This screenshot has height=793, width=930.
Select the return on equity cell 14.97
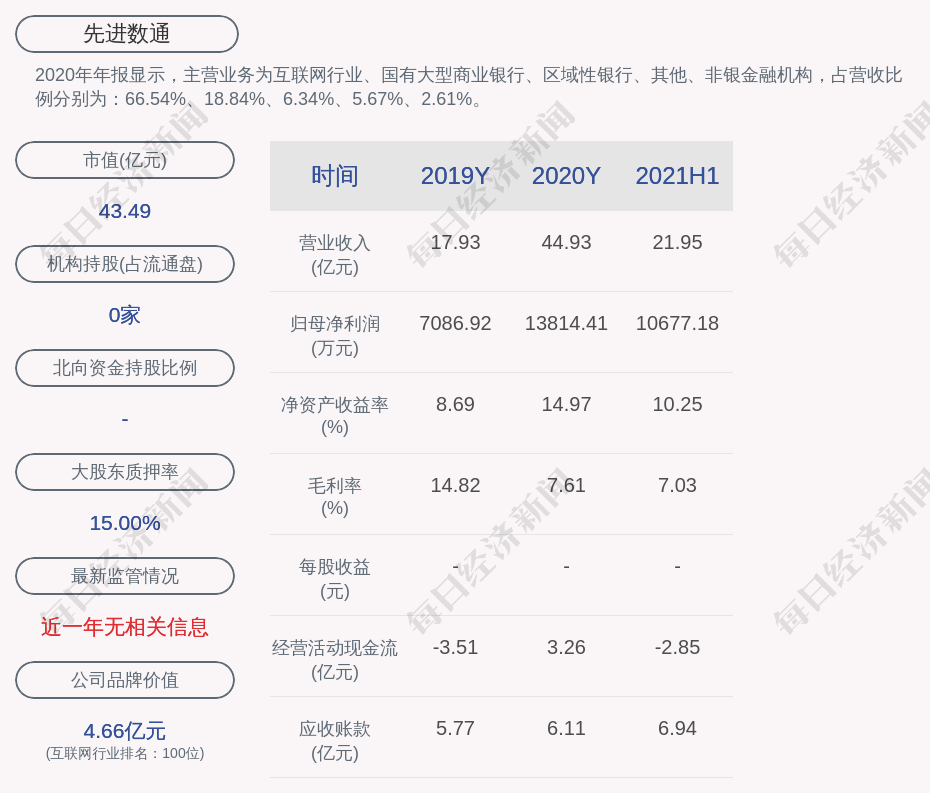pyautogui.click(x=566, y=405)
